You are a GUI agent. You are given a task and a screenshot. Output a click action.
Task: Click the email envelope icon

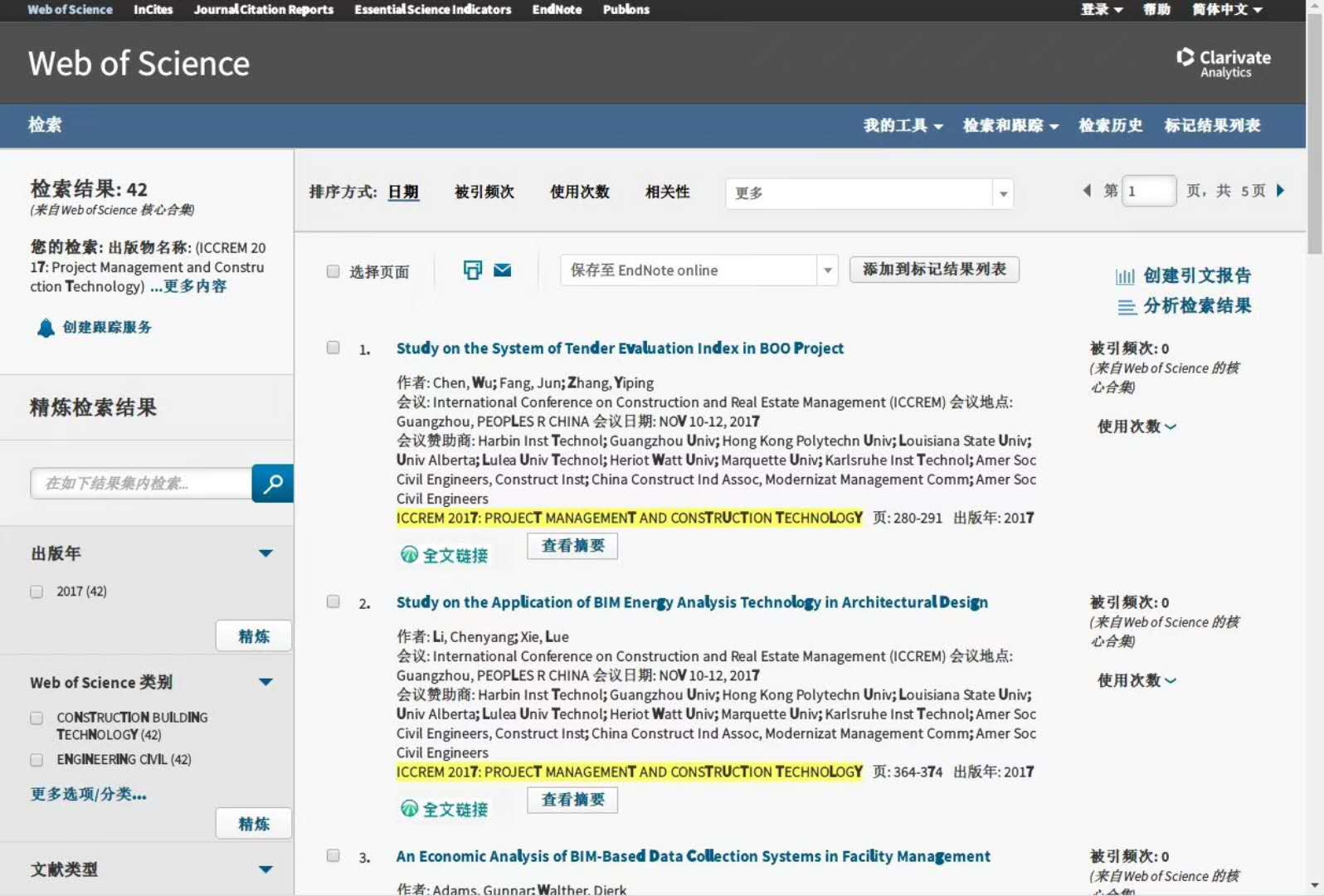[503, 270]
